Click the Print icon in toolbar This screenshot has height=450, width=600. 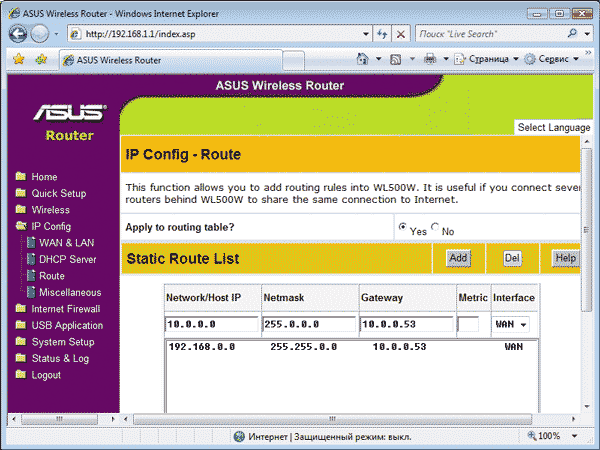coord(430,59)
